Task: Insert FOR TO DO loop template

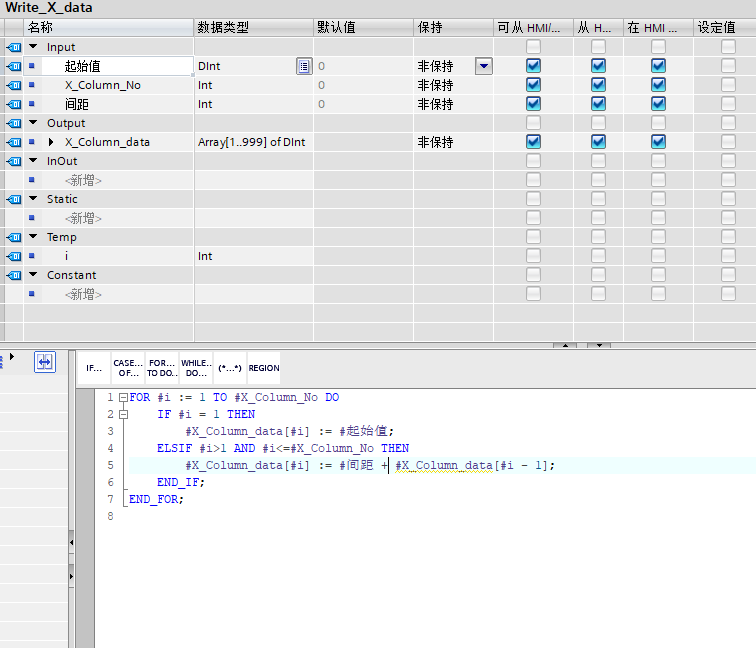Action: click(161, 368)
